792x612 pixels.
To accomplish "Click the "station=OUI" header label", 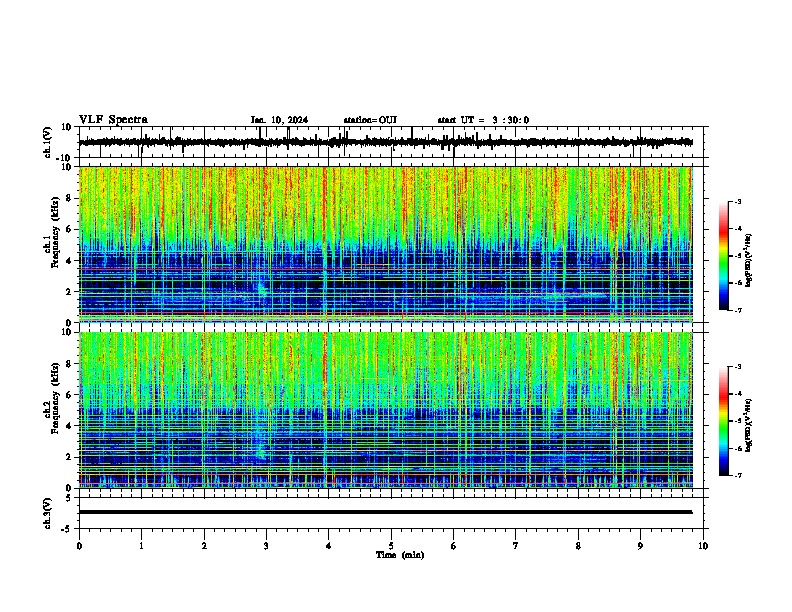I will click(370, 120).
